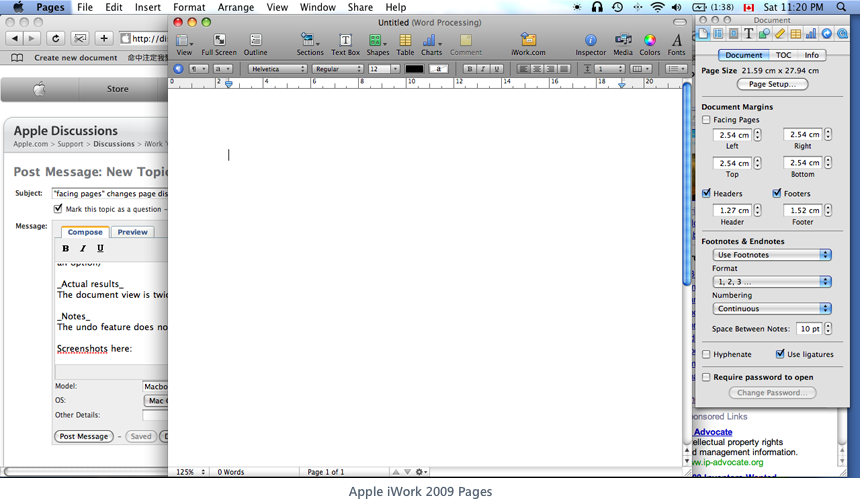
Task: Click the styles drawer blue button
Action: 178,69
